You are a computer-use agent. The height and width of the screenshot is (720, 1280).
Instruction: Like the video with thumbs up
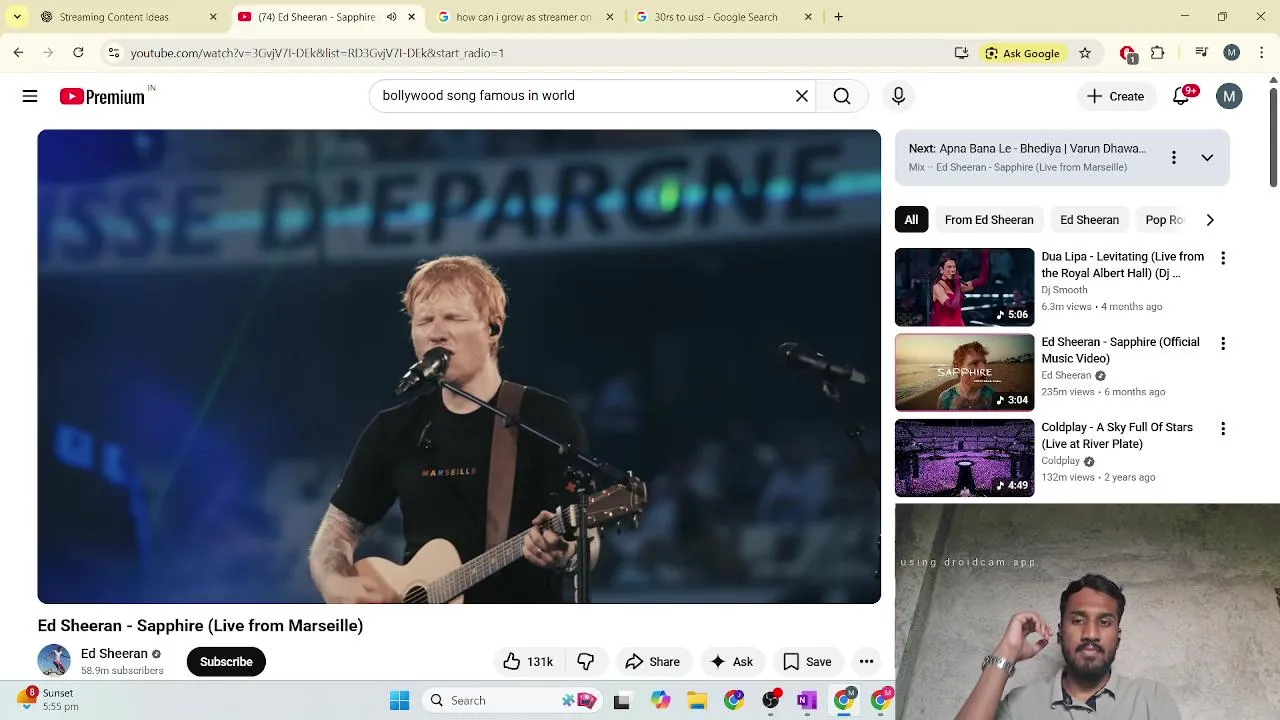(x=528, y=661)
